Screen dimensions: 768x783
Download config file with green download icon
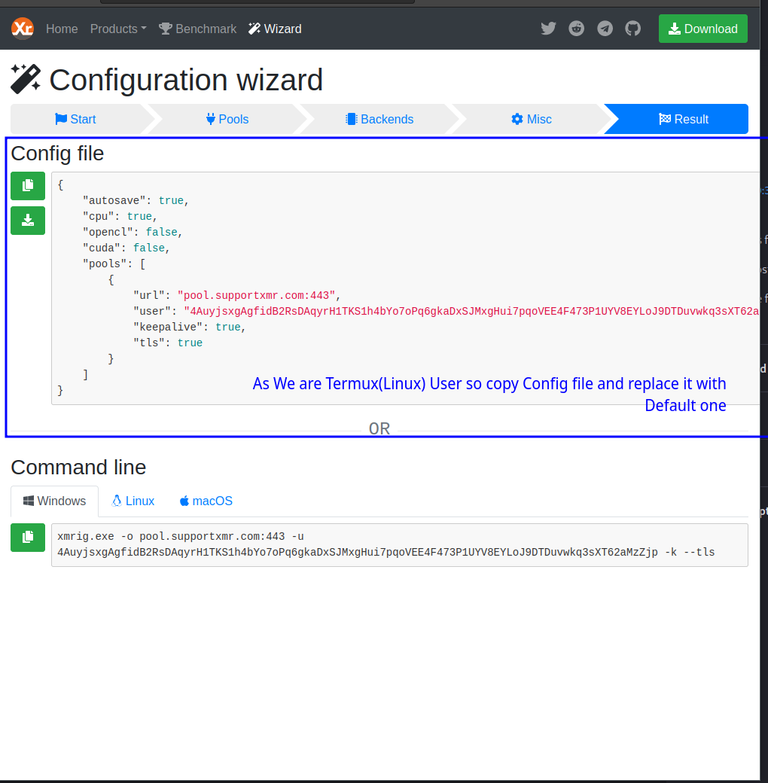pos(28,220)
